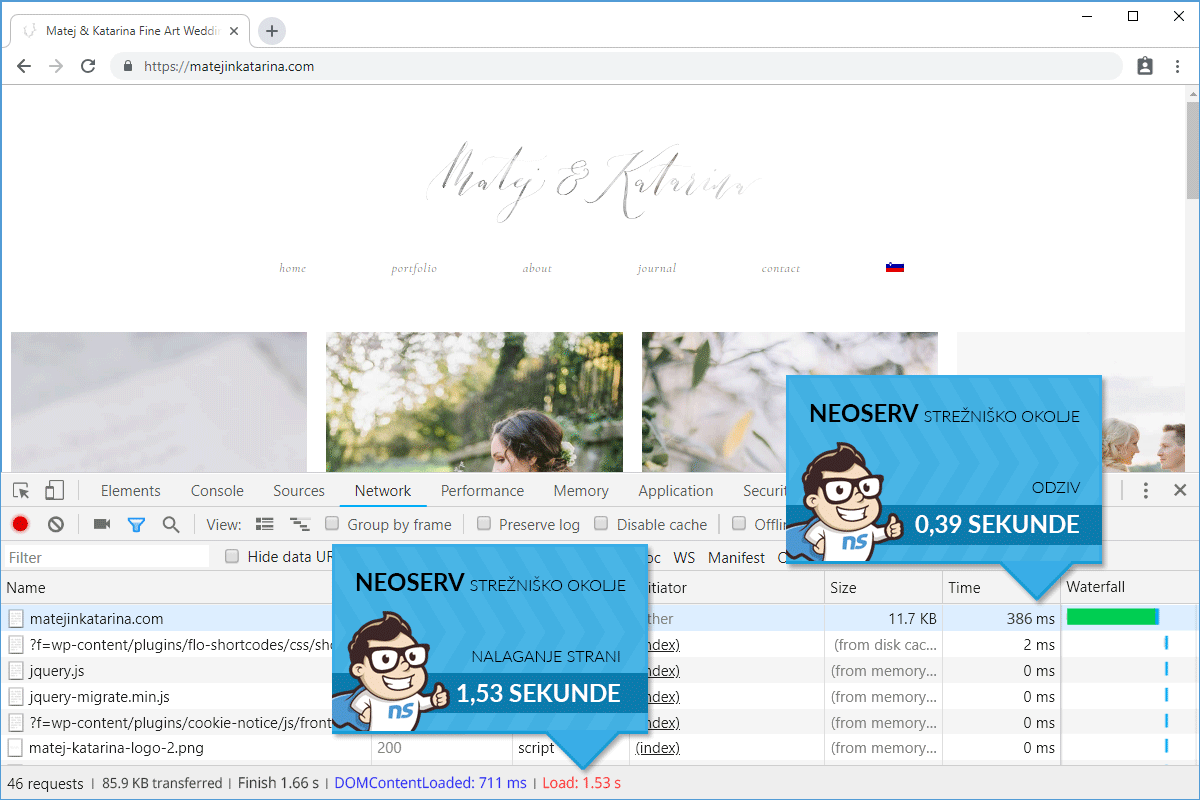Select the Slovenian flag language switcher

pos(894,268)
